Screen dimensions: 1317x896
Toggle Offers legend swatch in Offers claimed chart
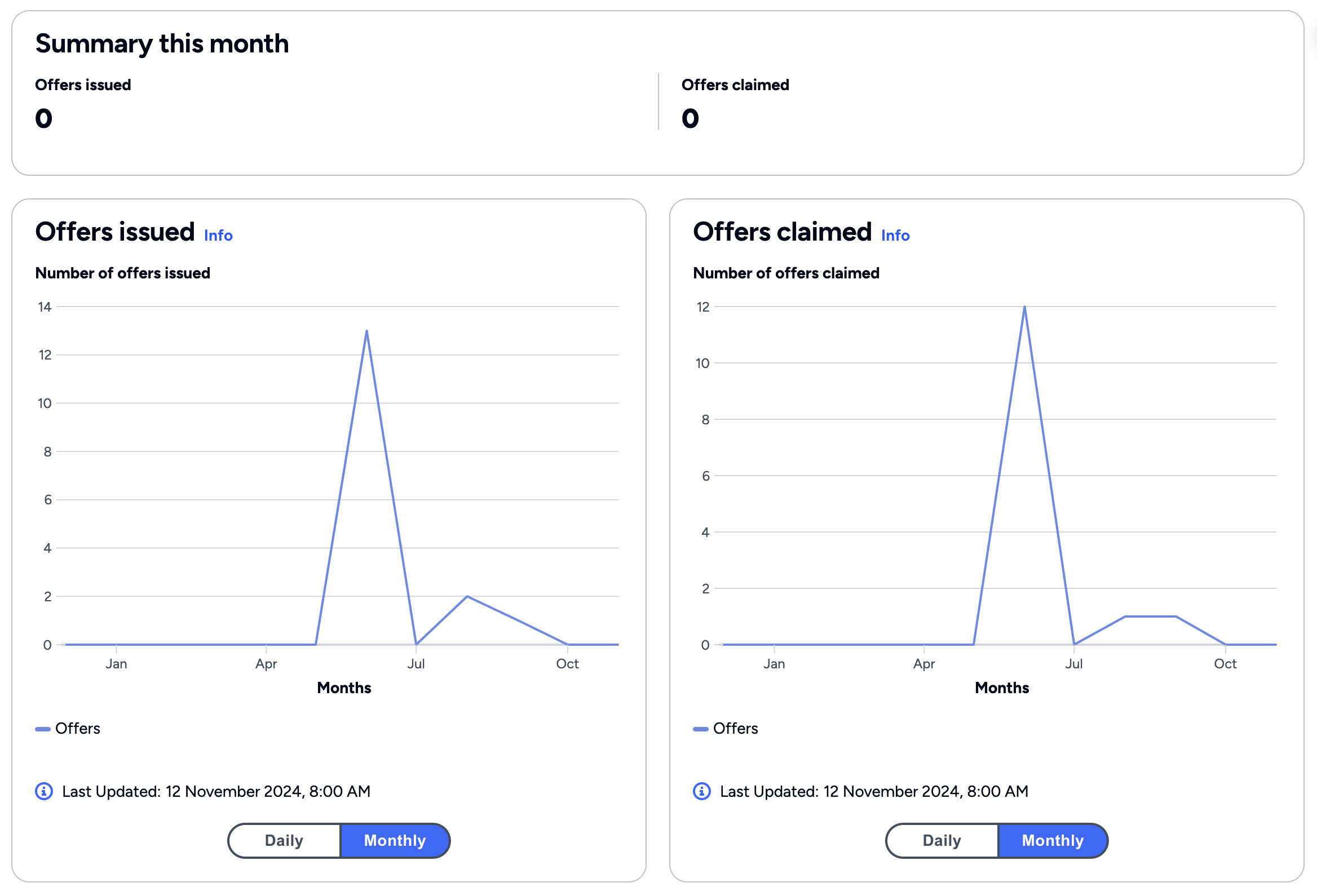click(x=701, y=729)
